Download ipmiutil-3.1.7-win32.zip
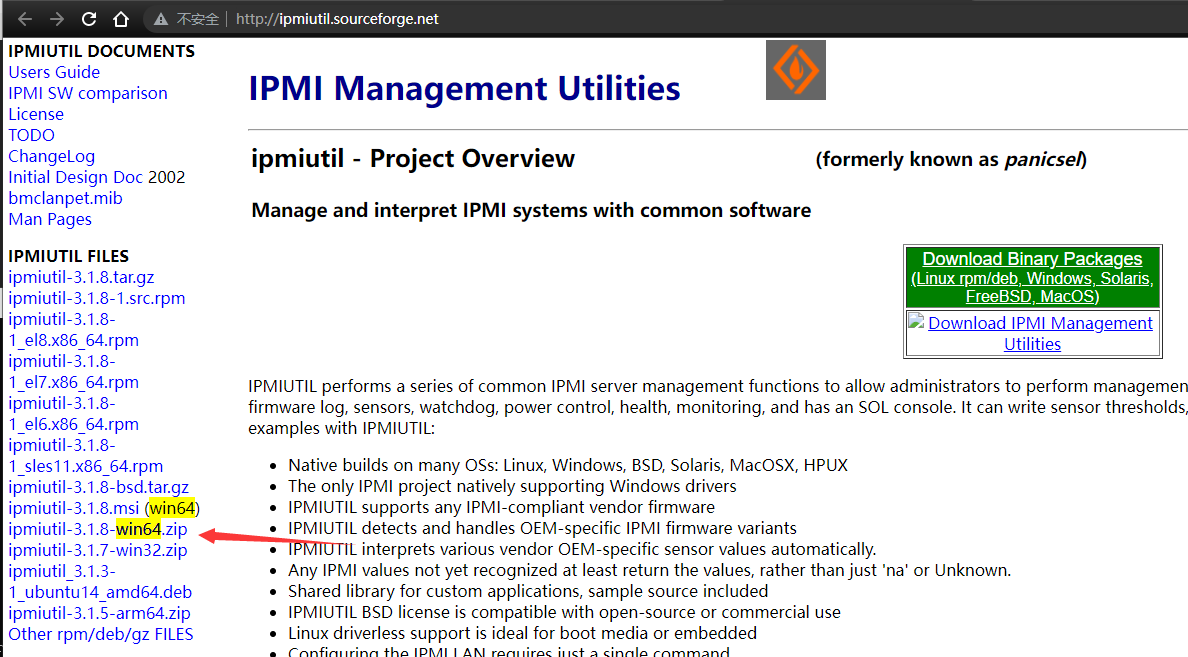The width and height of the screenshot is (1188, 657). click(x=98, y=551)
